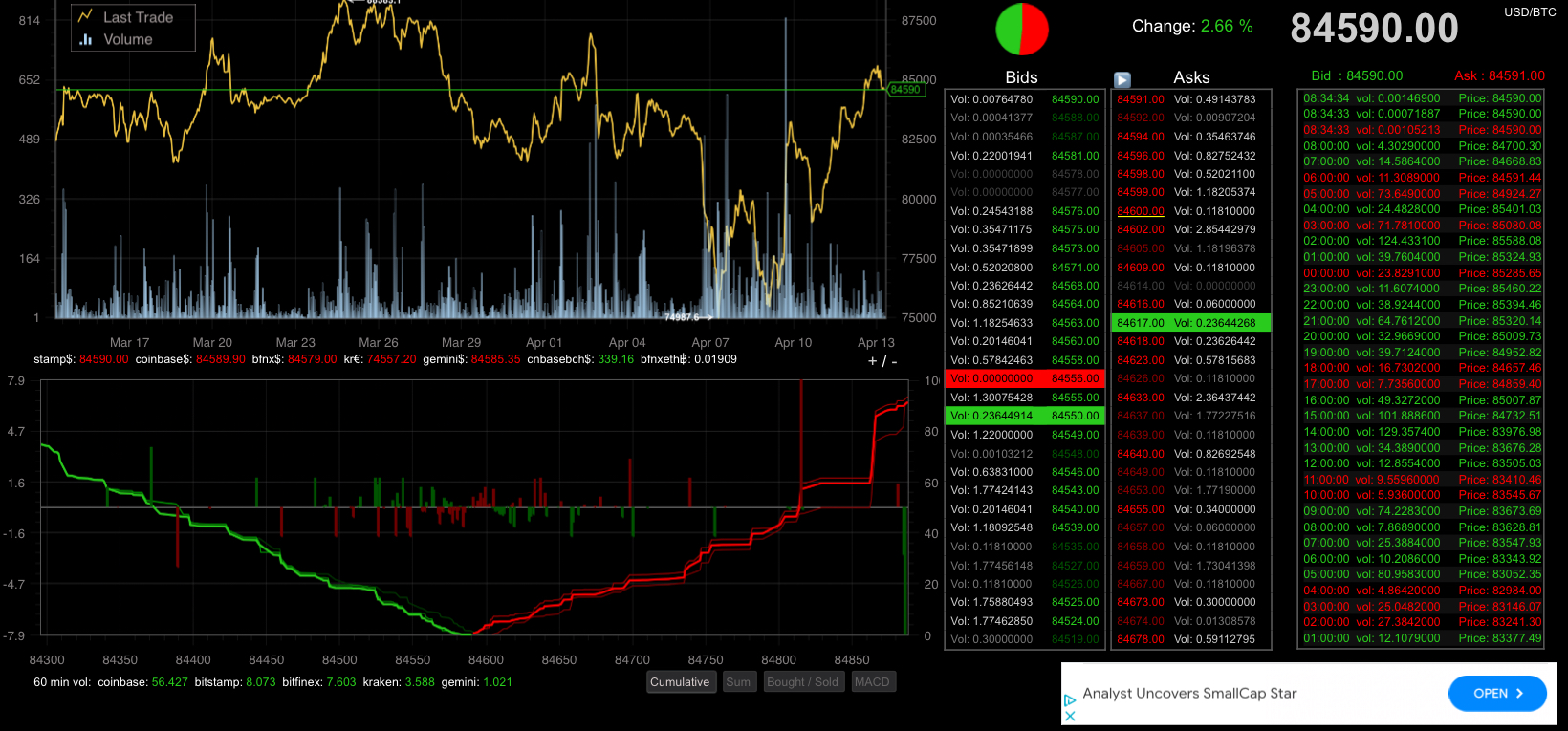The image size is (1568, 731).
Task: Click the trade entry at 08:34:34
Action: point(1422,98)
